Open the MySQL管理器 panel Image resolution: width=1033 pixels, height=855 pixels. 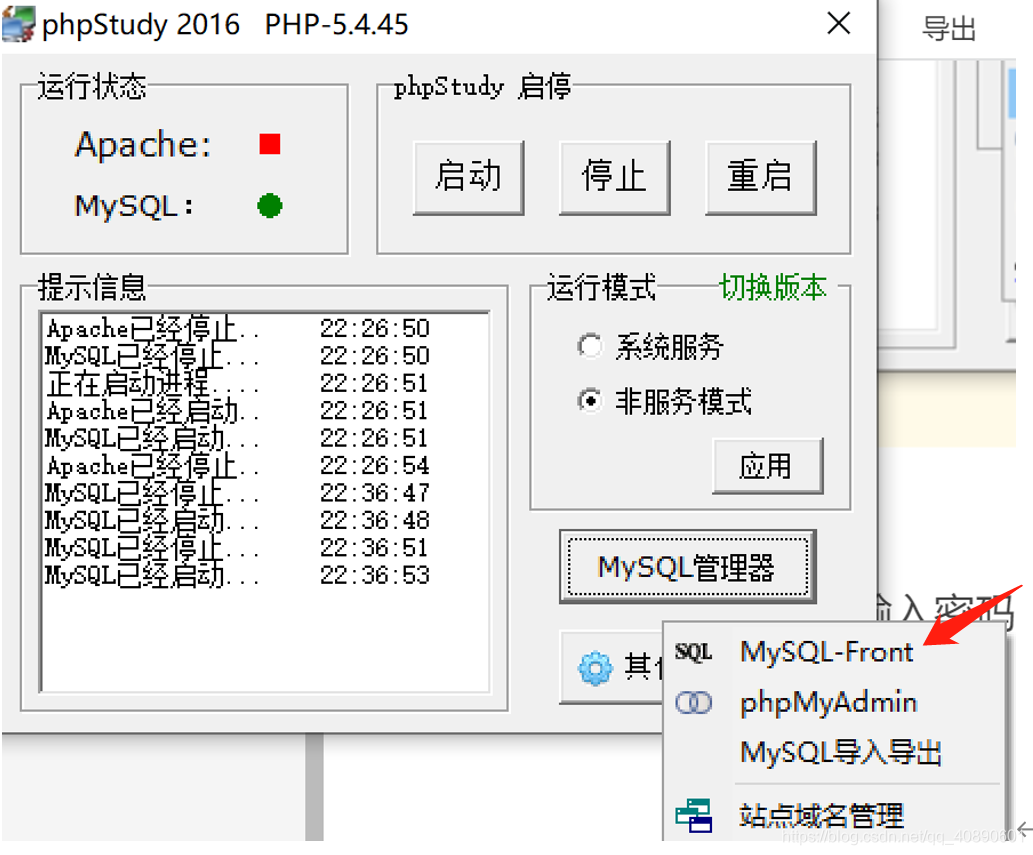[x=687, y=565]
